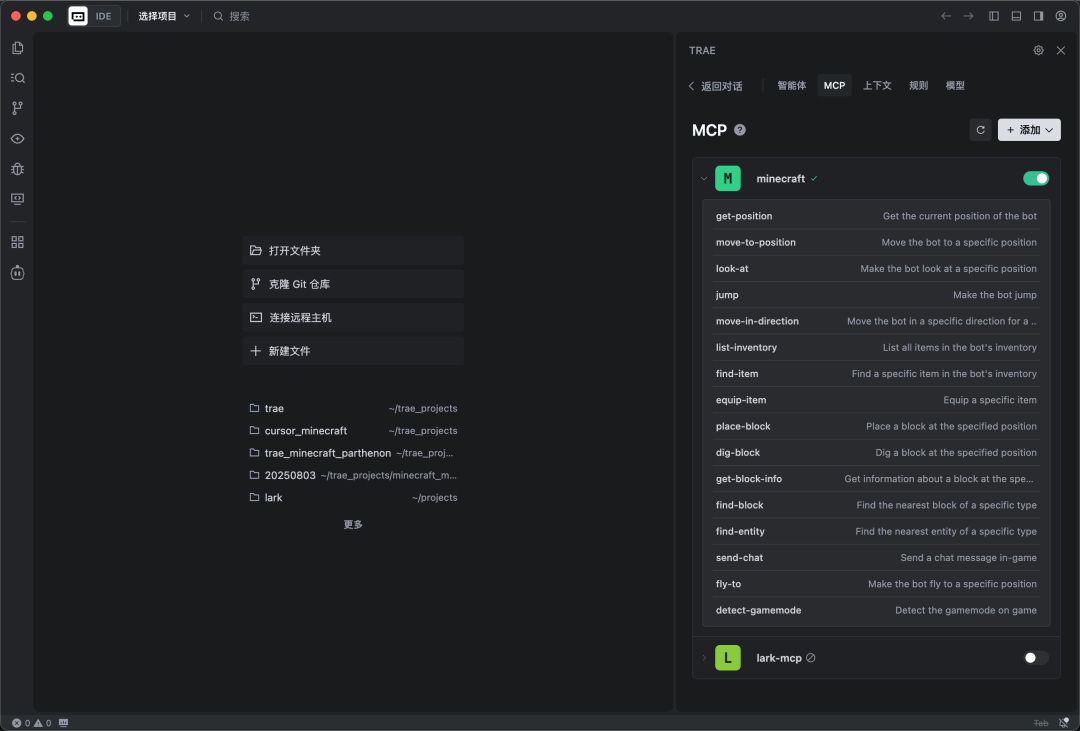Open the user account profile icon
Image resolution: width=1080 pixels, height=731 pixels.
click(x=1061, y=16)
